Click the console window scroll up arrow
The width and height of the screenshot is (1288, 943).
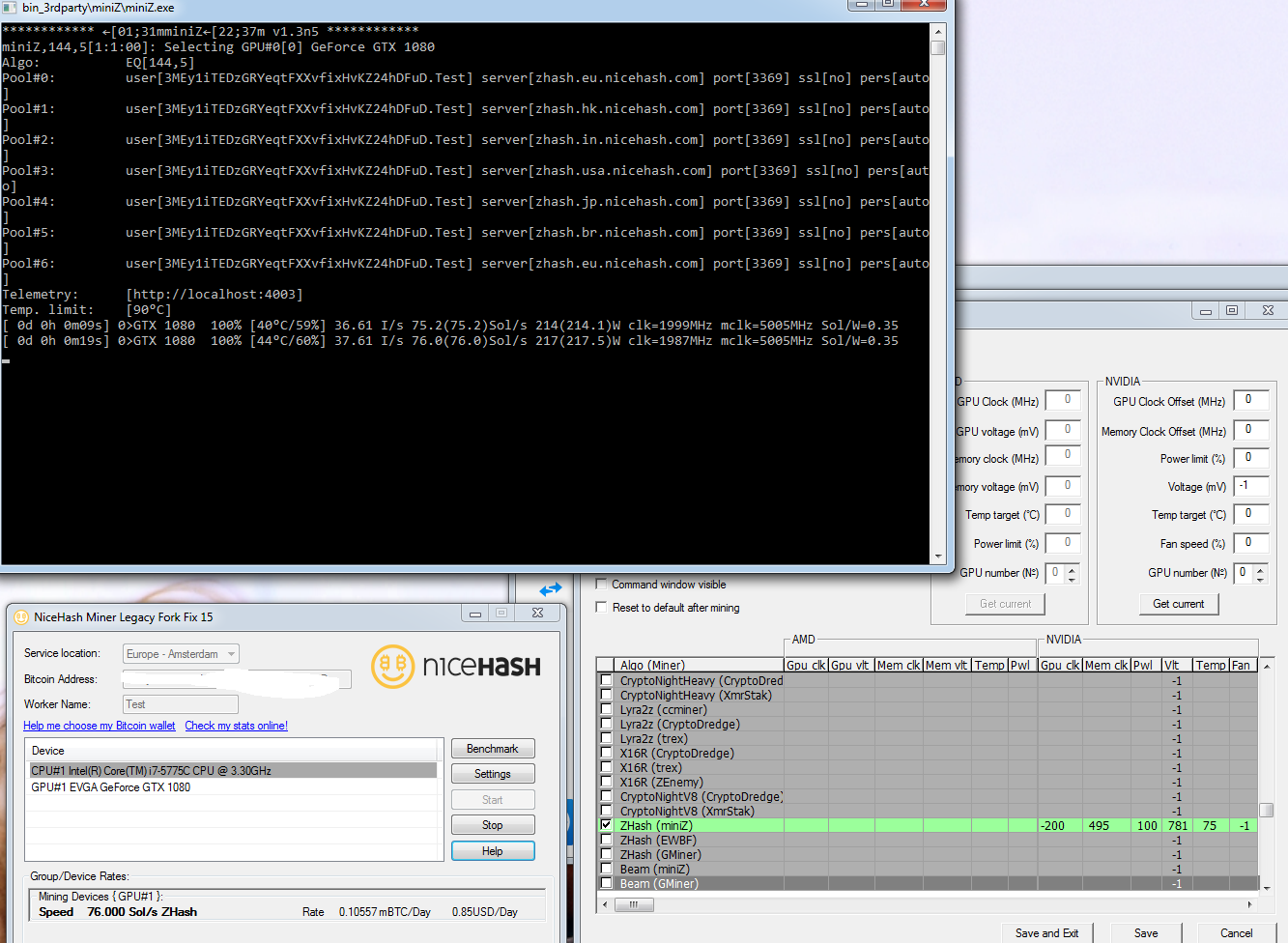tap(937, 32)
